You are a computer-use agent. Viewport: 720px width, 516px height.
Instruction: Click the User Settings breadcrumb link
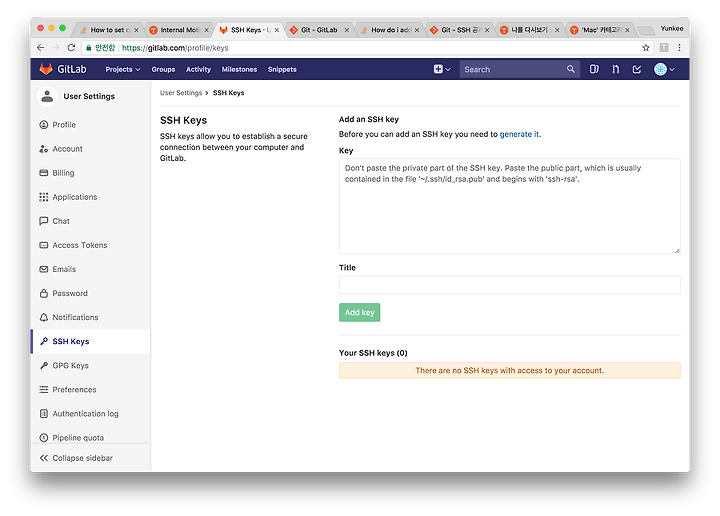[181, 93]
